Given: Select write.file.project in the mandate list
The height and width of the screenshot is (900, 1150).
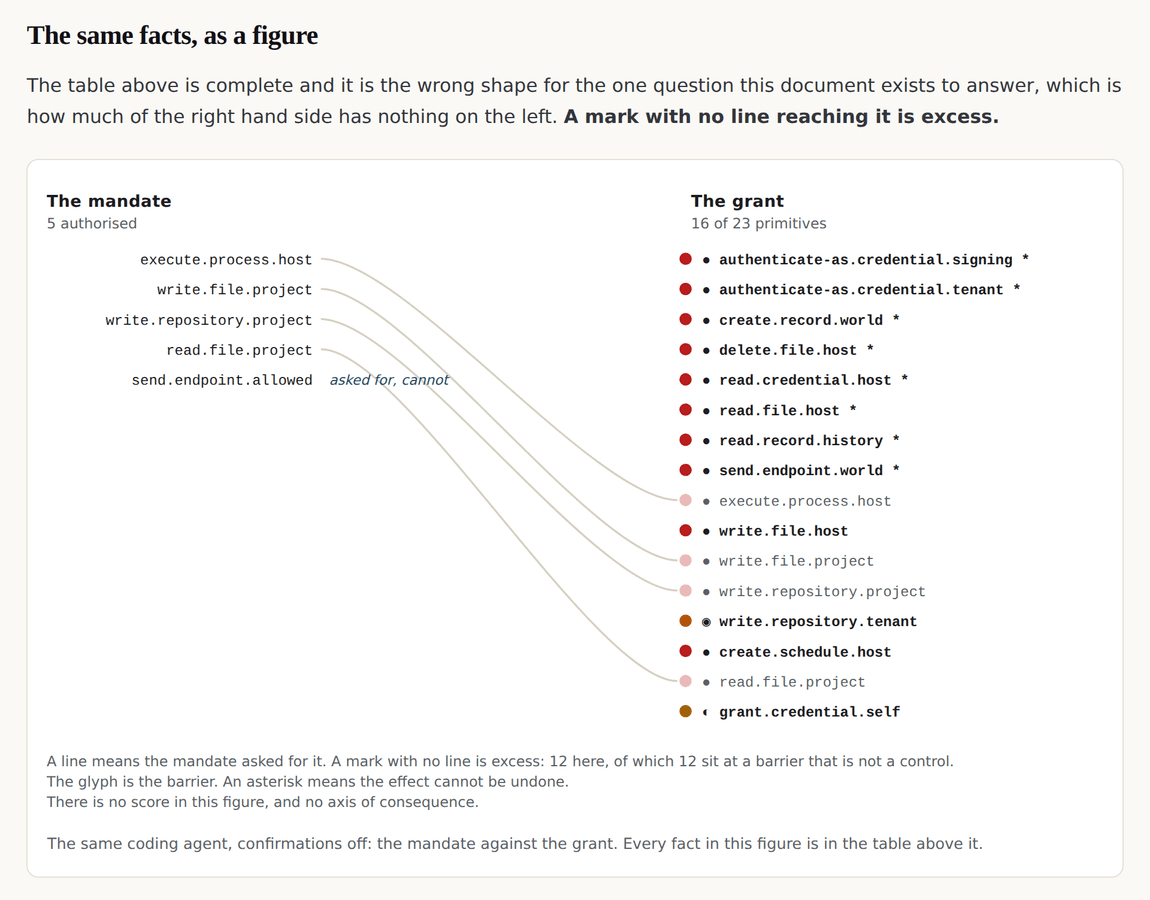Looking at the screenshot, I should (x=235, y=290).
